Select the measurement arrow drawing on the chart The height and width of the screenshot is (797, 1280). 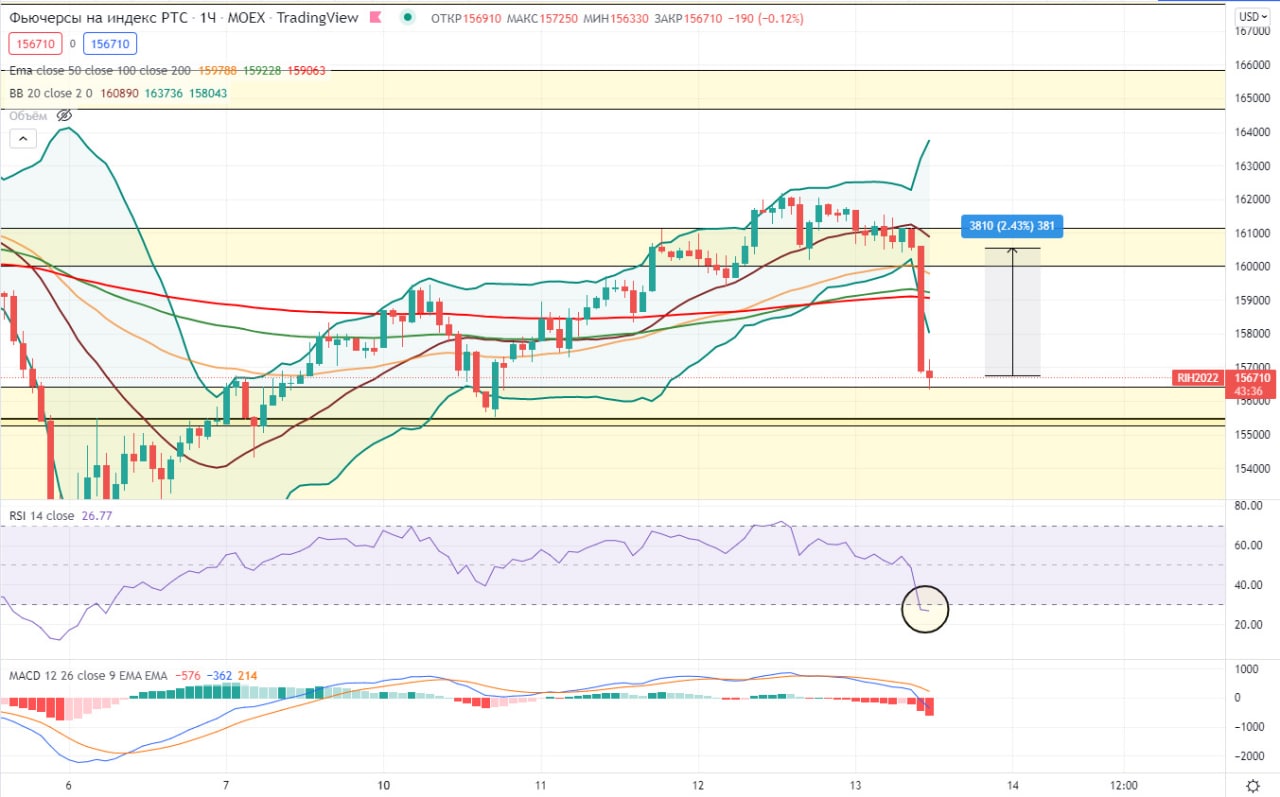point(1012,312)
